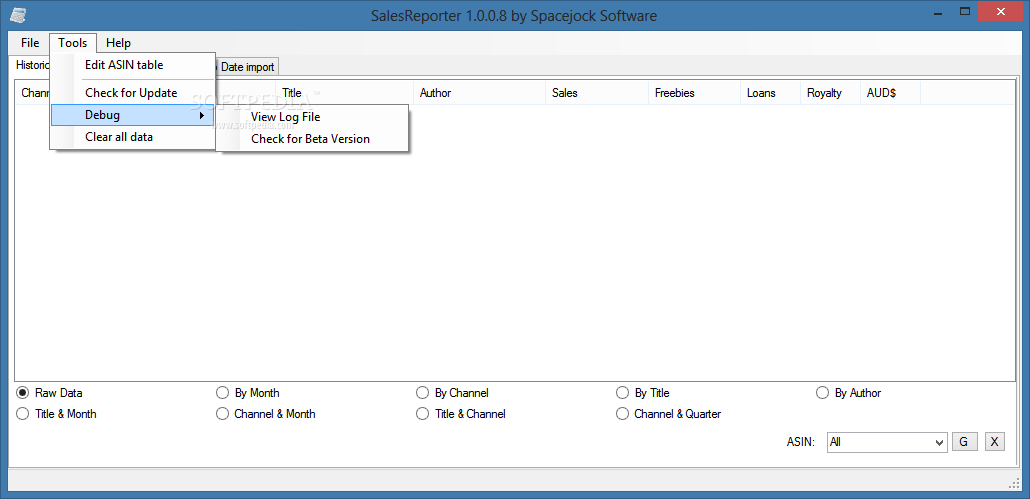
Task: Sort by the Freebies column header
Action: point(694,93)
